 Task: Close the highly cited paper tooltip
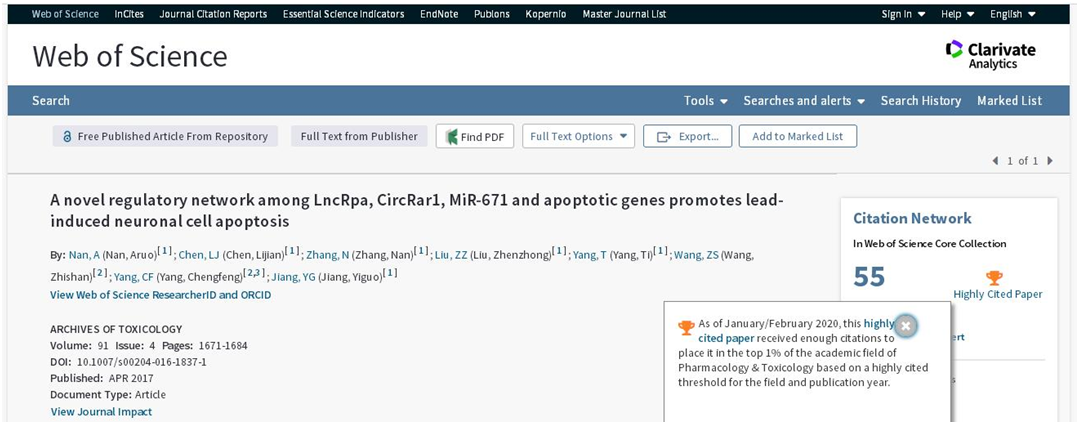pos(905,326)
